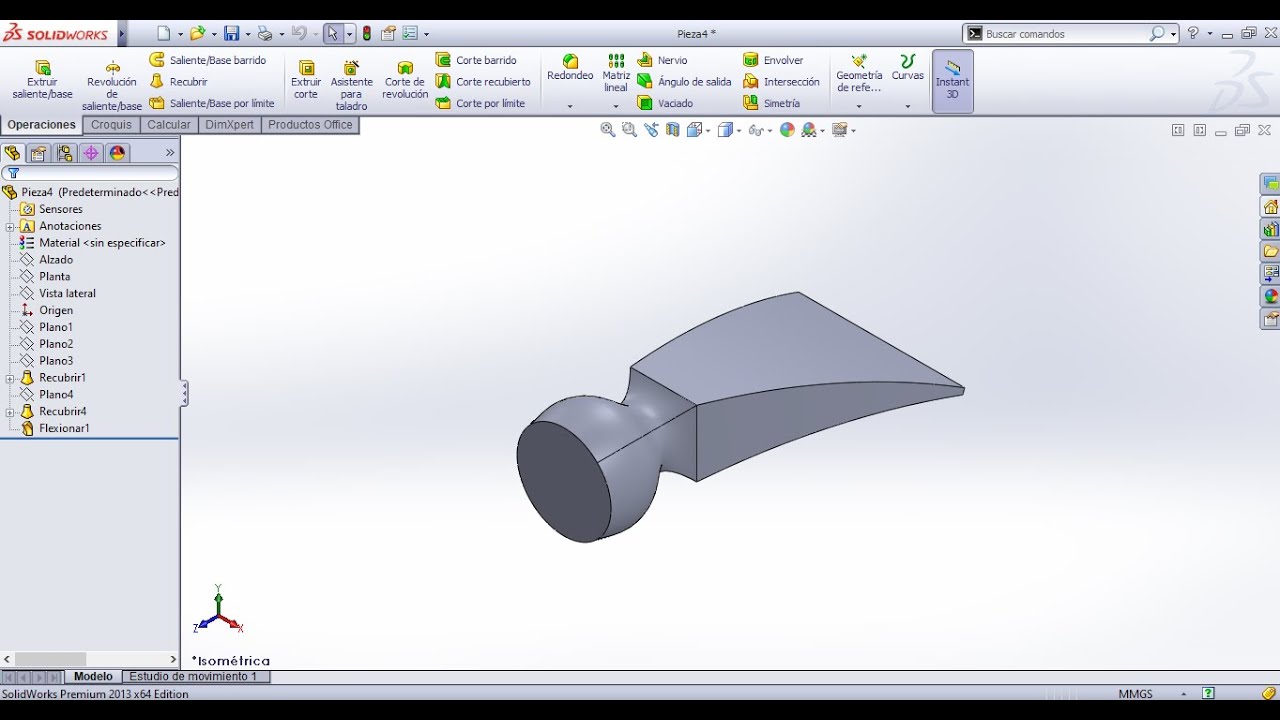Open the SolidWorks menu flyout arrow

pyautogui.click(x=122, y=34)
